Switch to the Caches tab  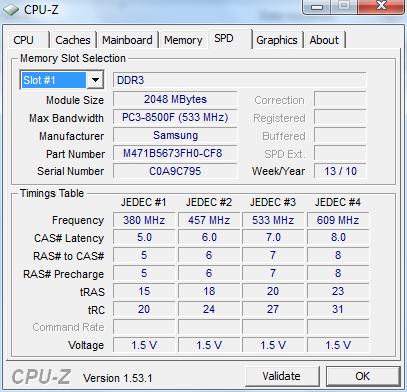pos(73,40)
